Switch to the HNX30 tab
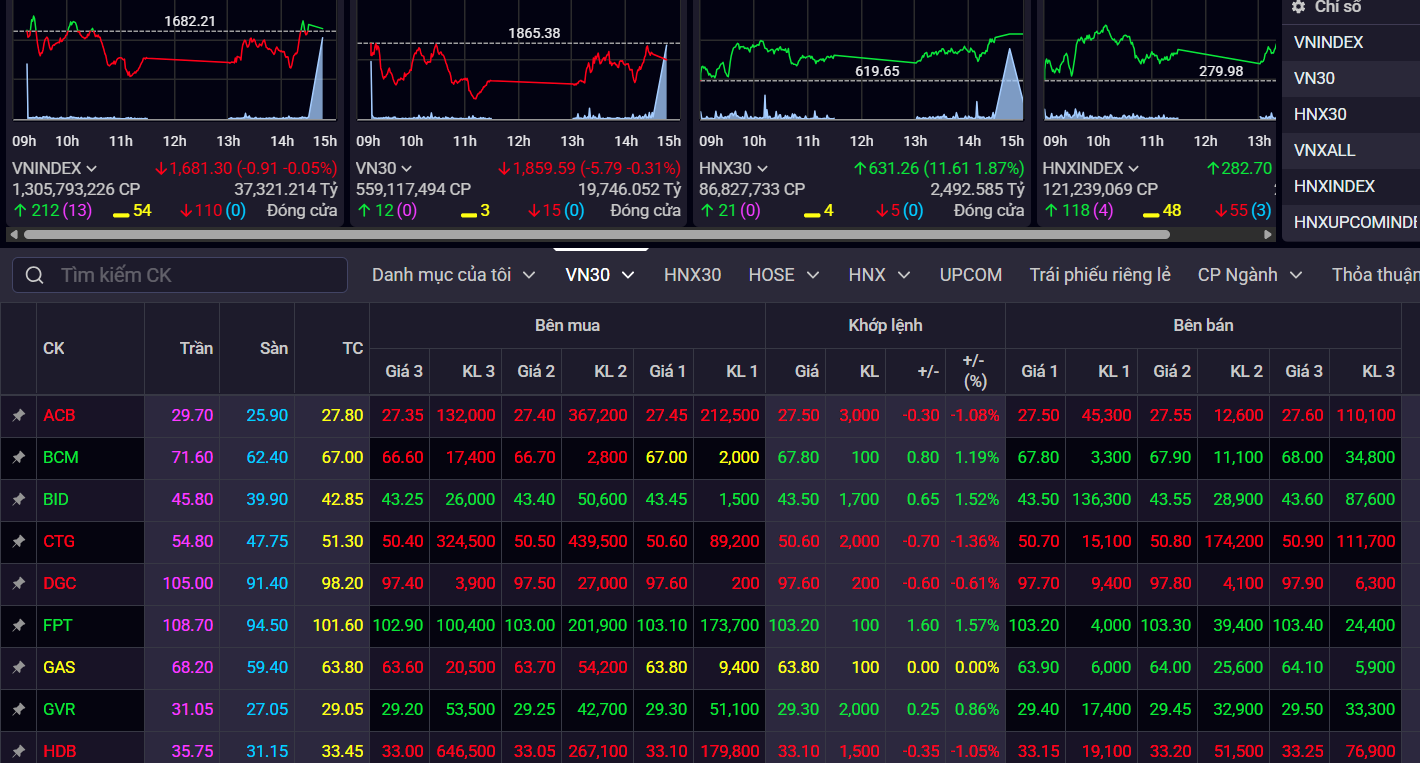 pyautogui.click(x=692, y=274)
